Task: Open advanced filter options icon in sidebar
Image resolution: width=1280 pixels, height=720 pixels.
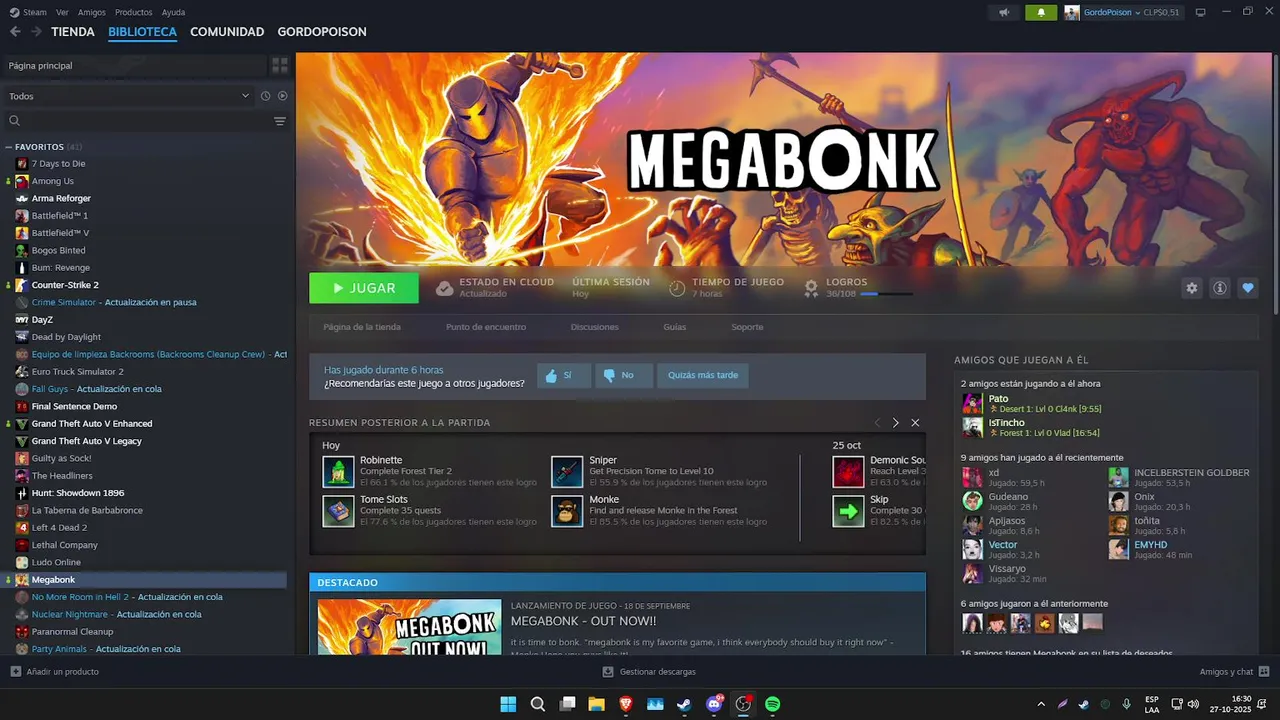Action: (280, 121)
